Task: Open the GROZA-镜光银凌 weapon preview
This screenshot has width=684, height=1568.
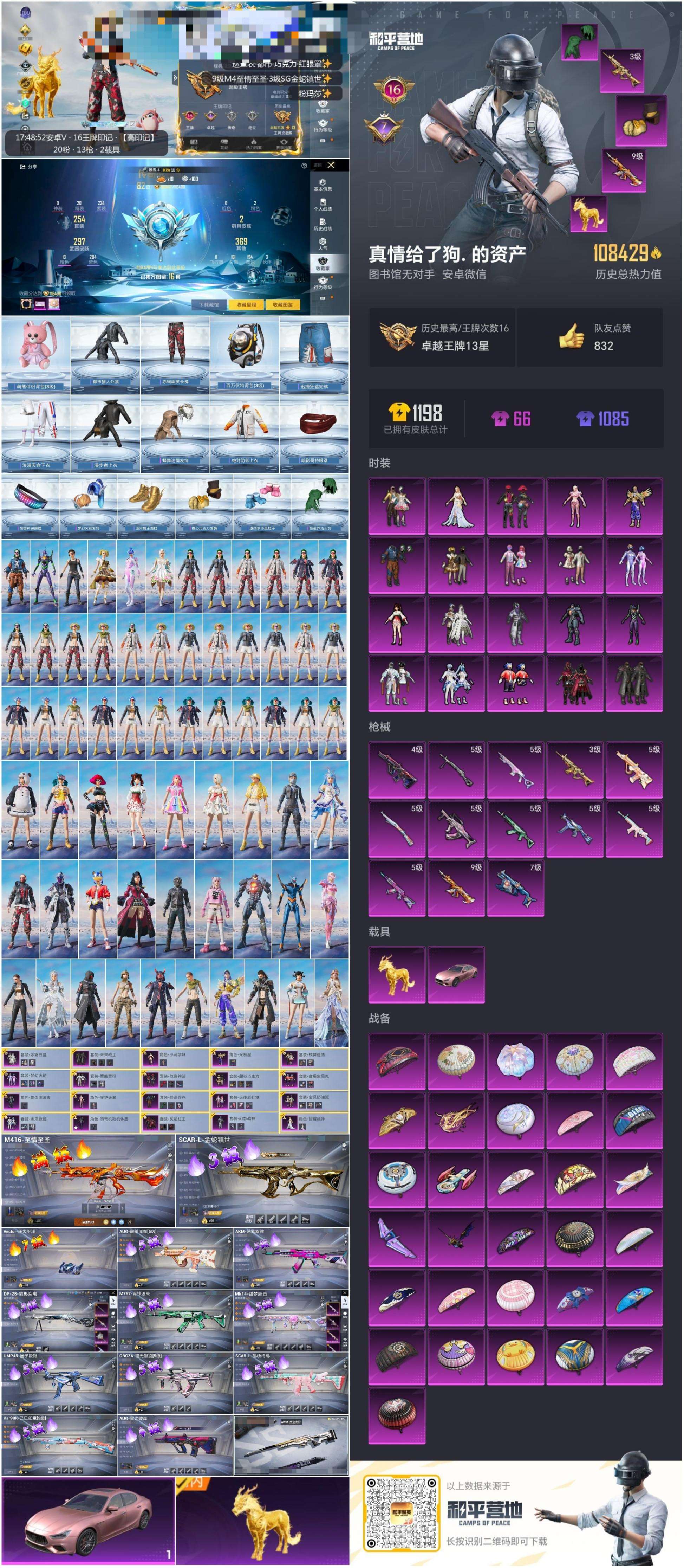Action: 175,1382
